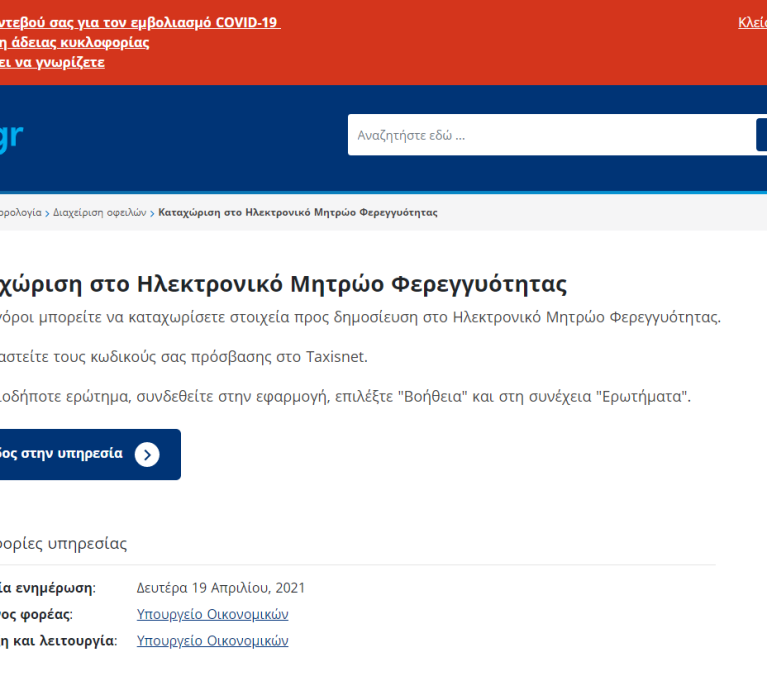Click the intro sentence about δημοσίευση στο Μητρώο
Screen dimensions: 767x700
point(361,317)
